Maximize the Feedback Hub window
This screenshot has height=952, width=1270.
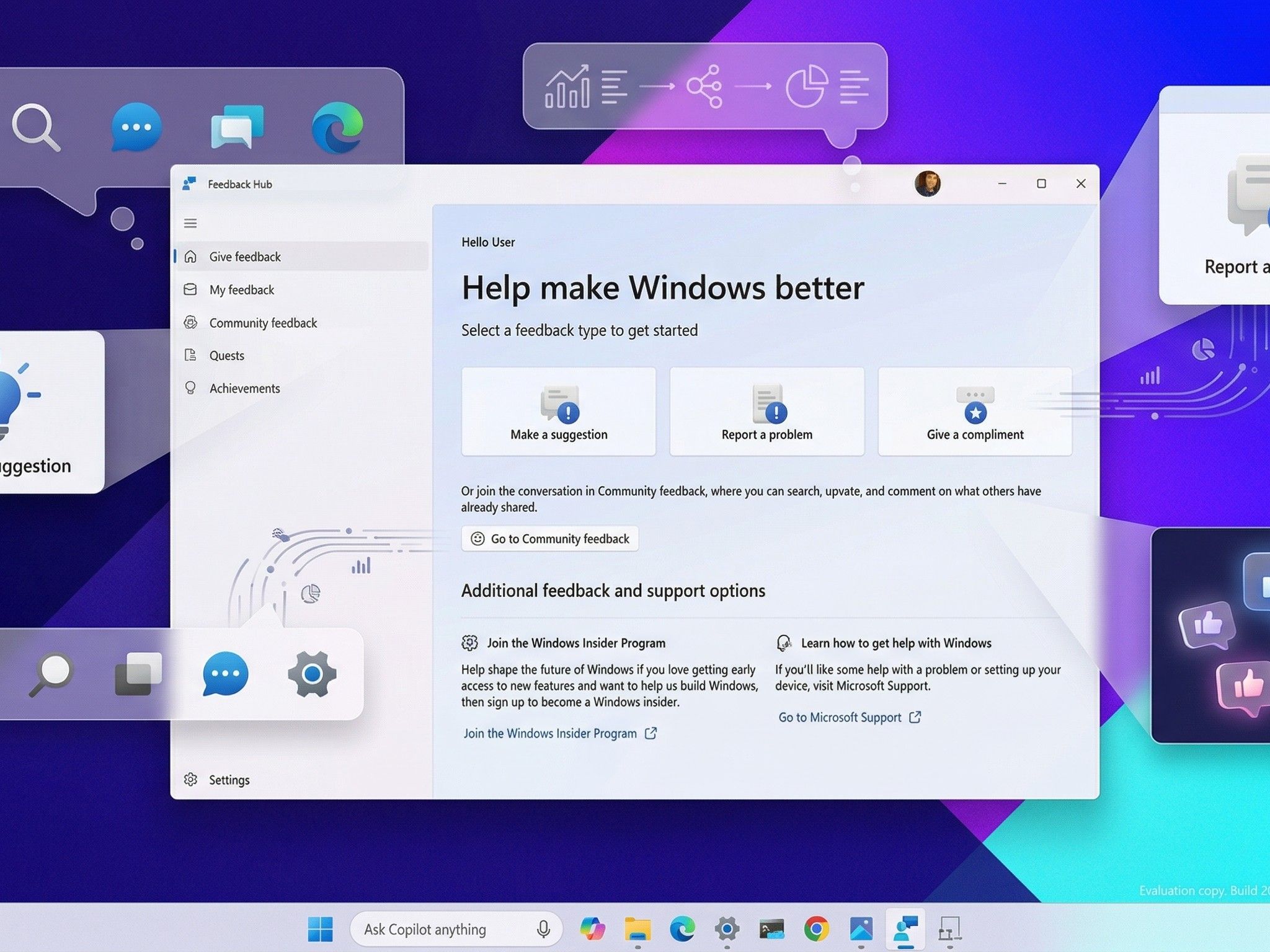point(1041,183)
